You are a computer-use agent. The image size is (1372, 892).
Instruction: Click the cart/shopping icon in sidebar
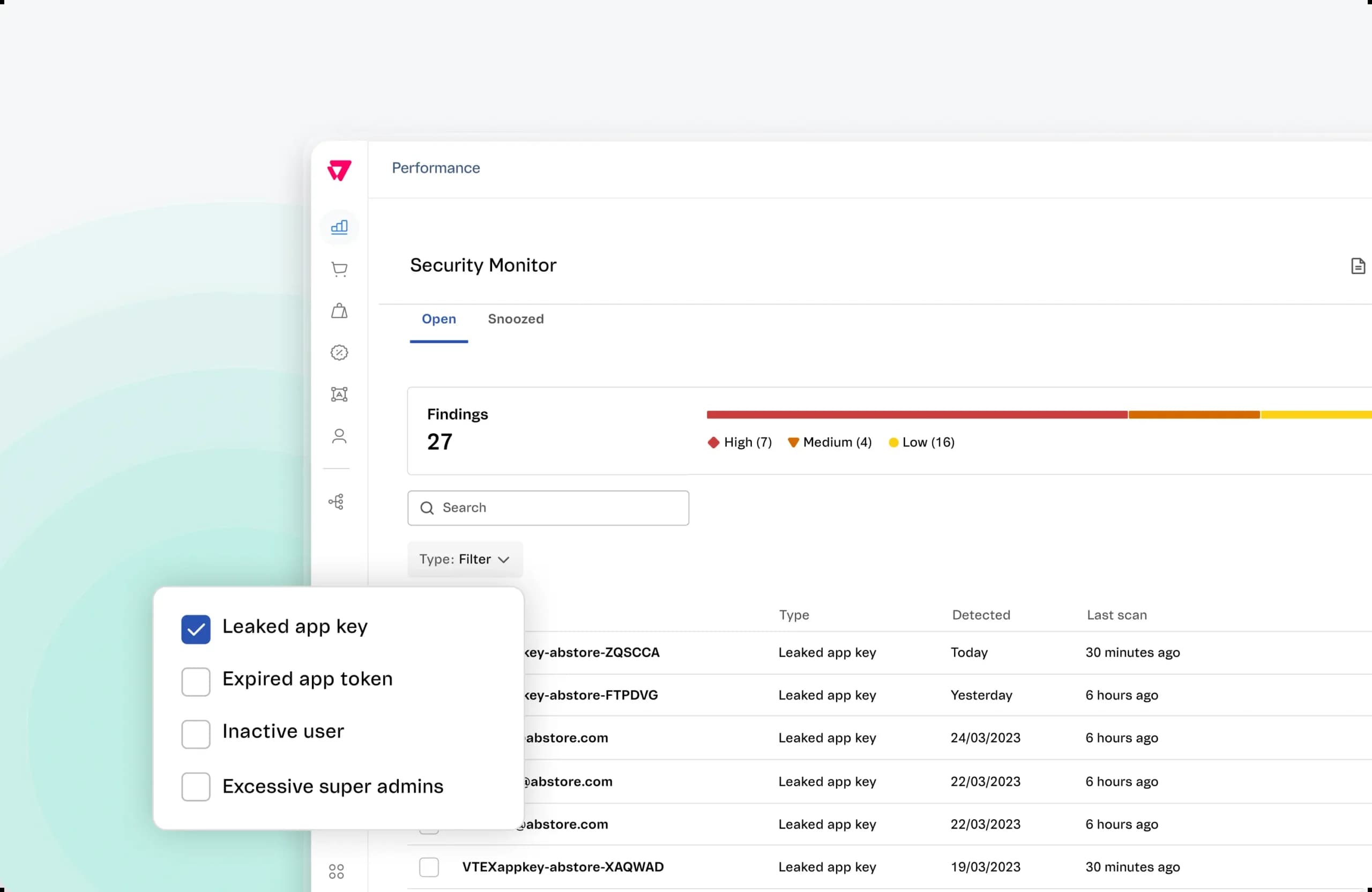tap(340, 268)
